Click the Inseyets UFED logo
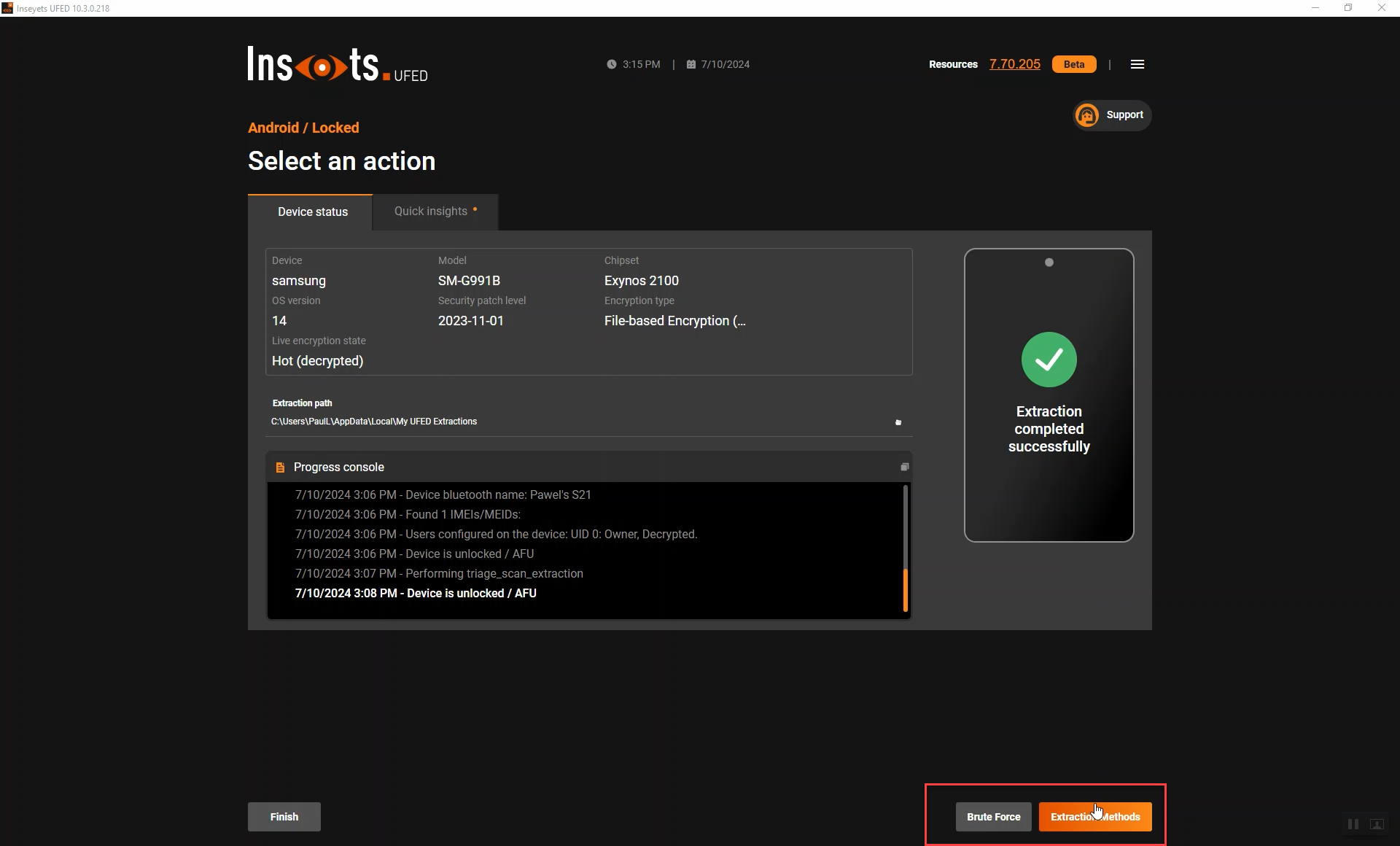Image resolution: width=1400 pixels, height=846 pixels. tap(337, 64)
